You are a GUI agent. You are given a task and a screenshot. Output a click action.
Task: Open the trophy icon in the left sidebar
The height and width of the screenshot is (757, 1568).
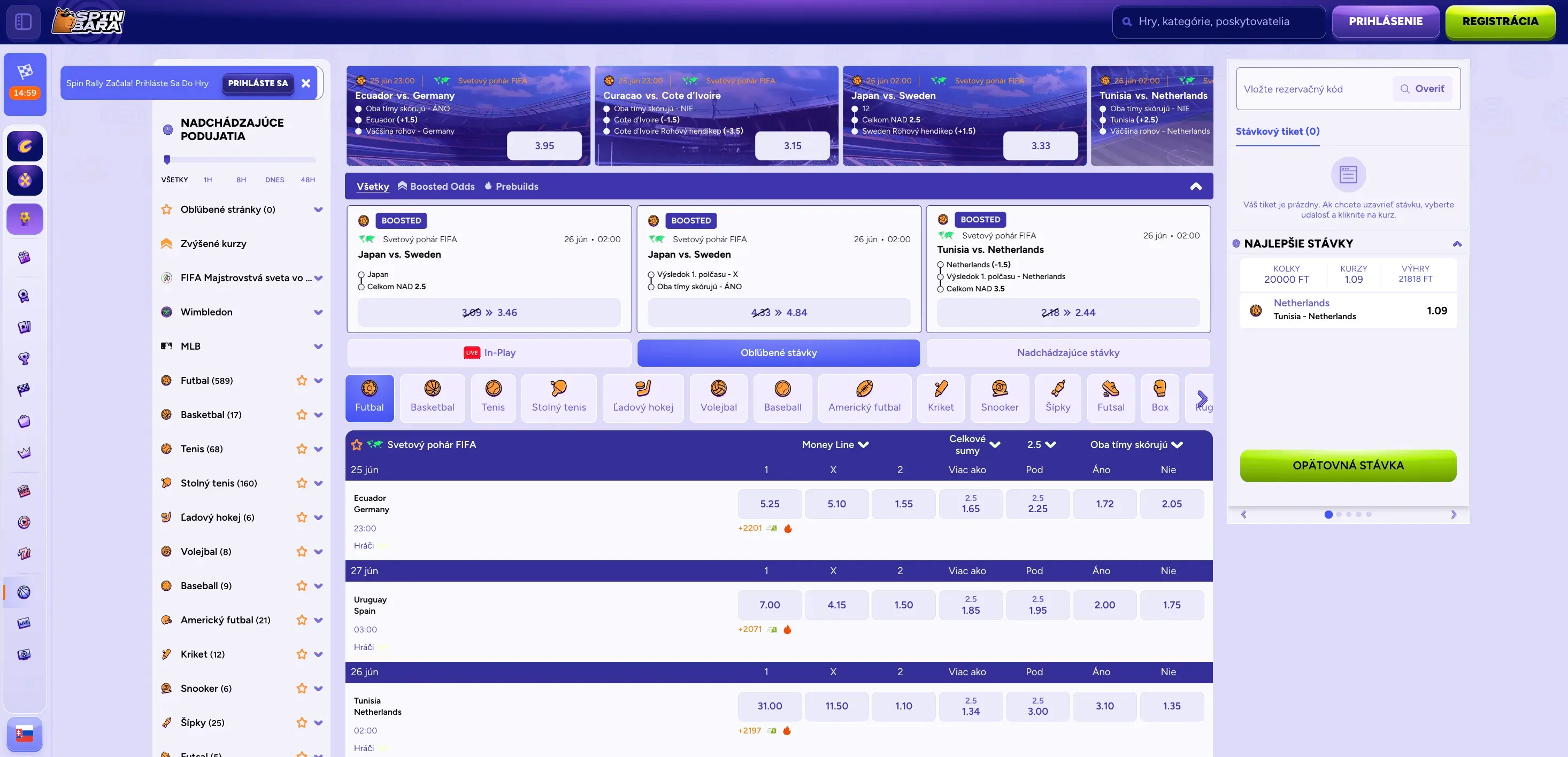pos(25,358)
